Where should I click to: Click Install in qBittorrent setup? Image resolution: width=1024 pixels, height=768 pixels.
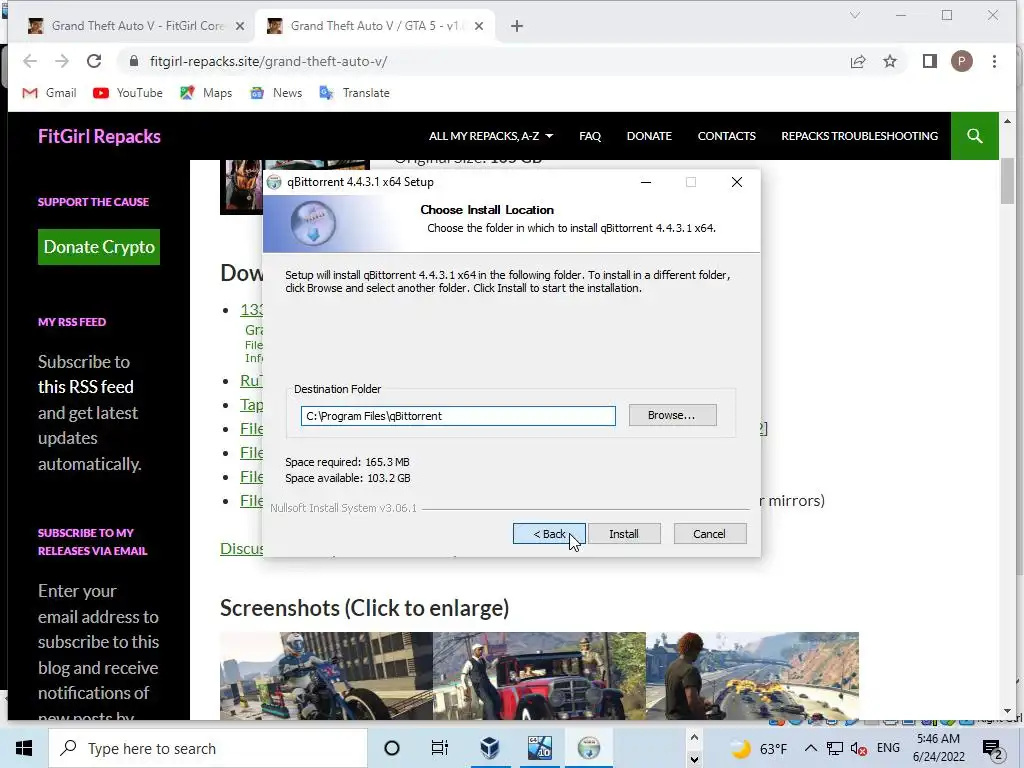click(624, 534)
